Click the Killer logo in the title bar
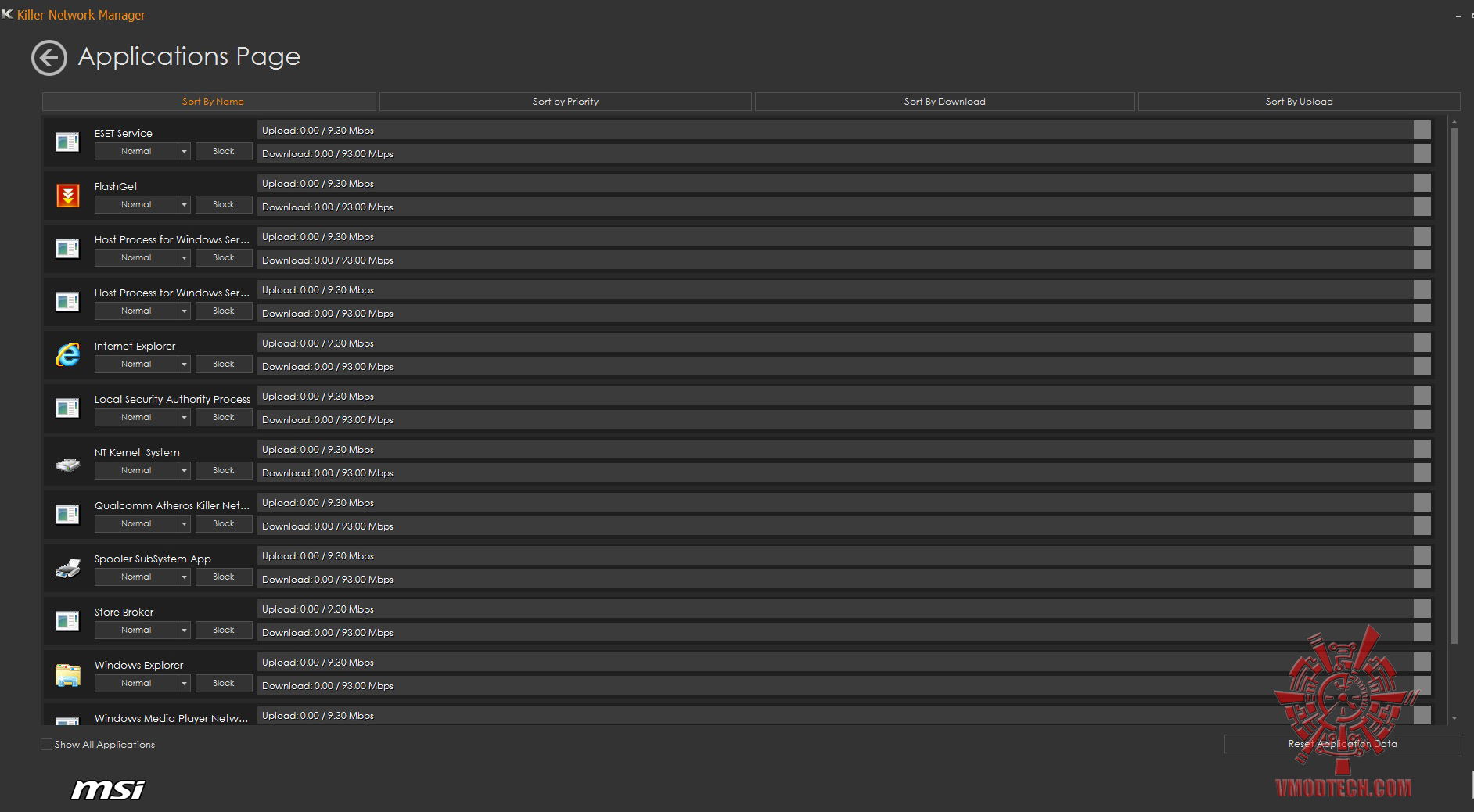Screen dimensions: 1474x812 click(8, 14)
